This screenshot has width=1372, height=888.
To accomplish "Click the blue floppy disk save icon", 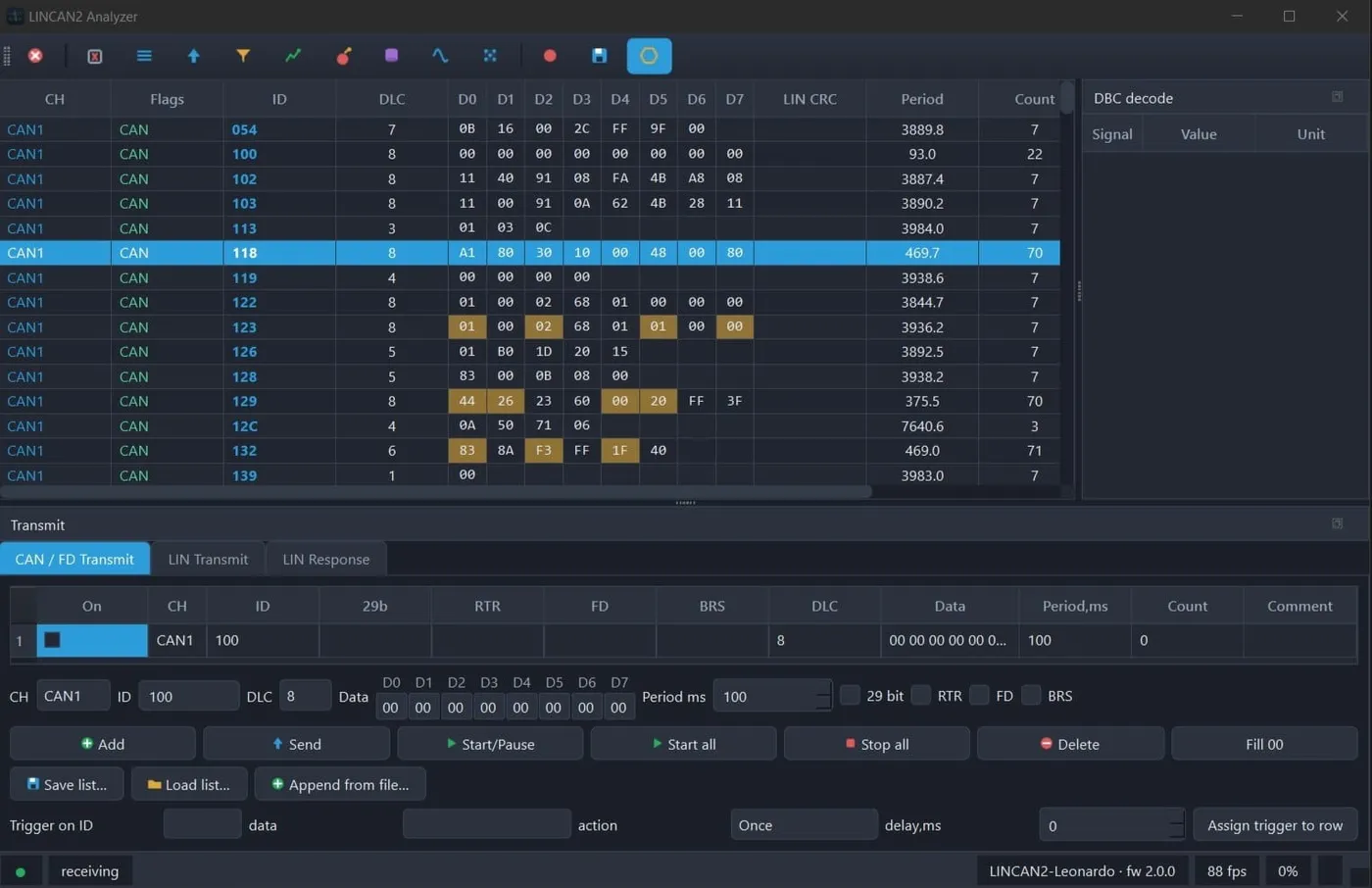I will (x=599, y=56).
